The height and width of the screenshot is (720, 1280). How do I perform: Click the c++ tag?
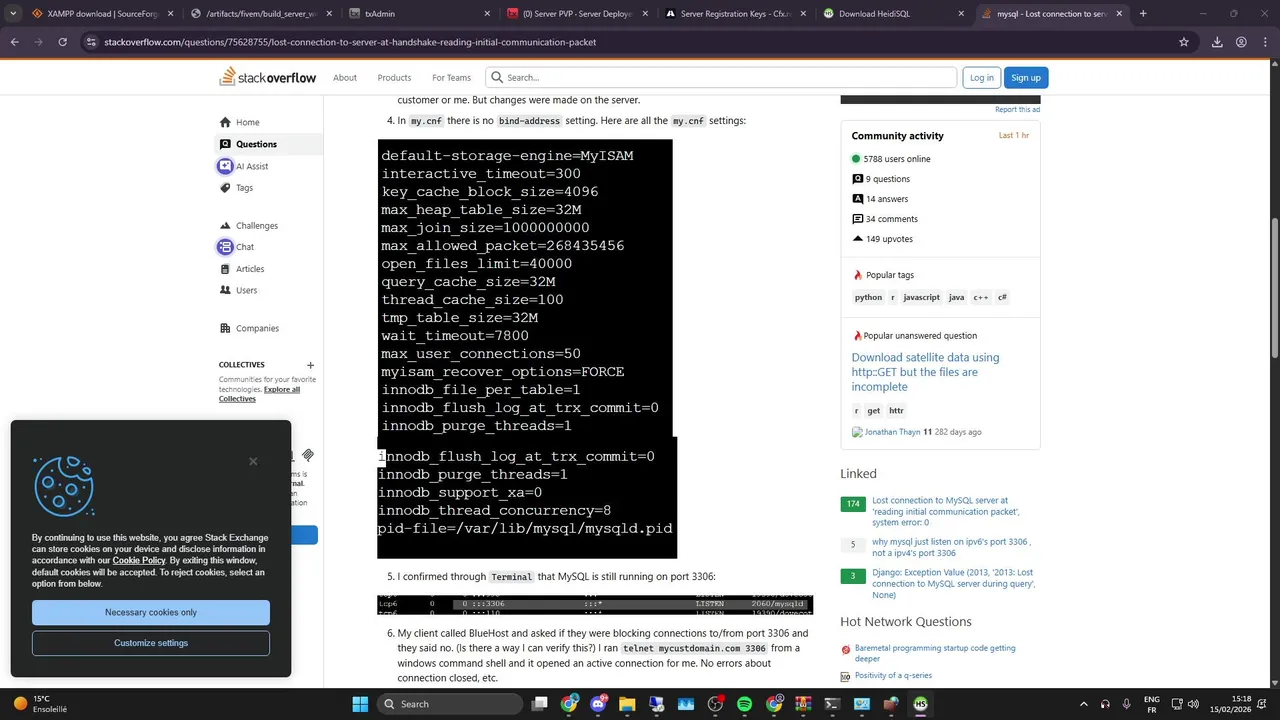click(x=980, y=297)
